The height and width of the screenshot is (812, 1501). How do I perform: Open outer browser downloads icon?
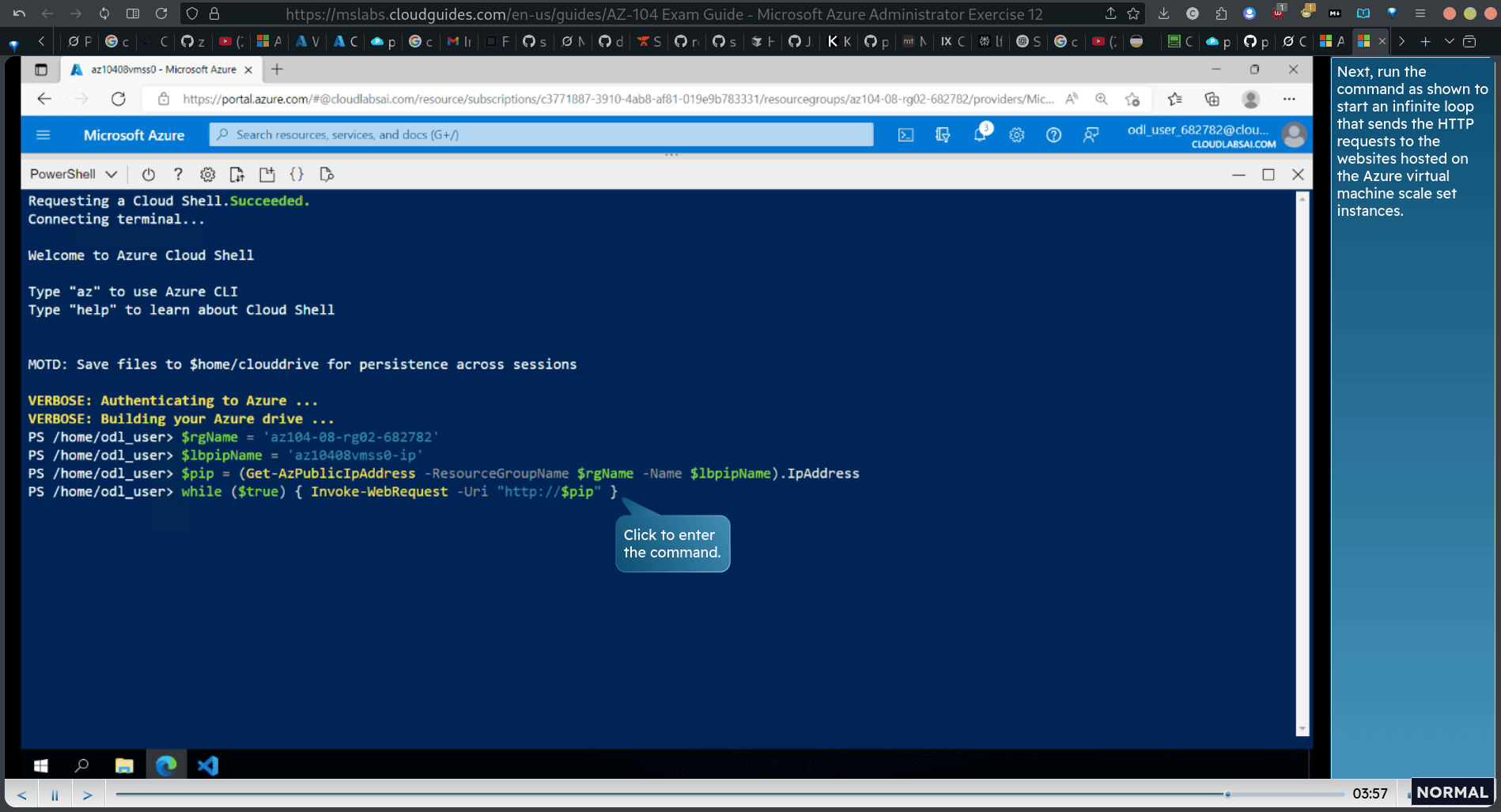pos(1163,13)
